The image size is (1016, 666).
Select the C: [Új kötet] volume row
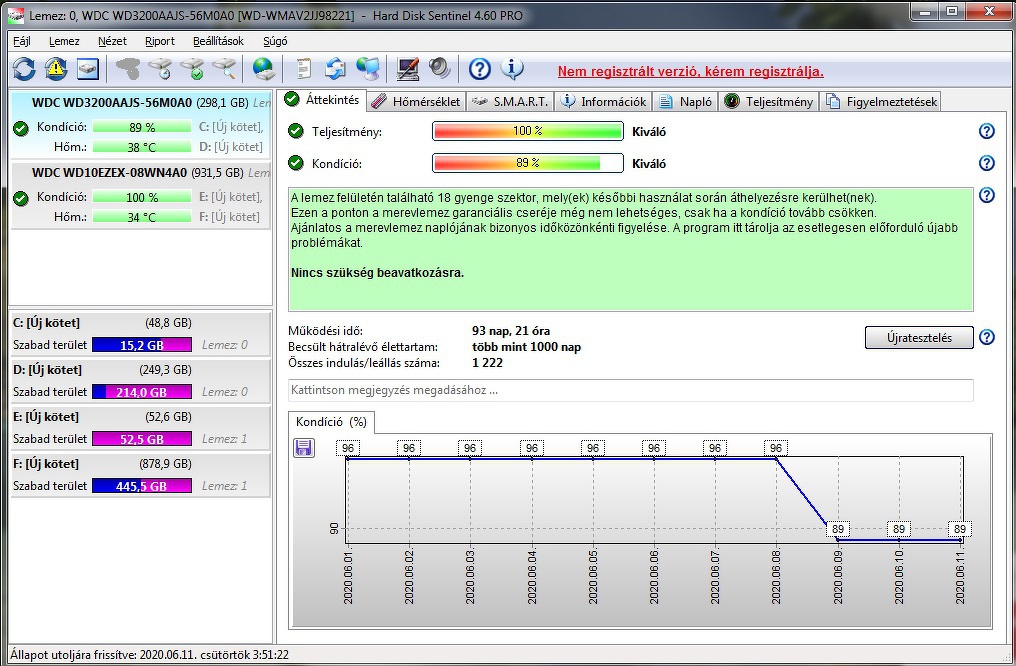tap(141, 334)
